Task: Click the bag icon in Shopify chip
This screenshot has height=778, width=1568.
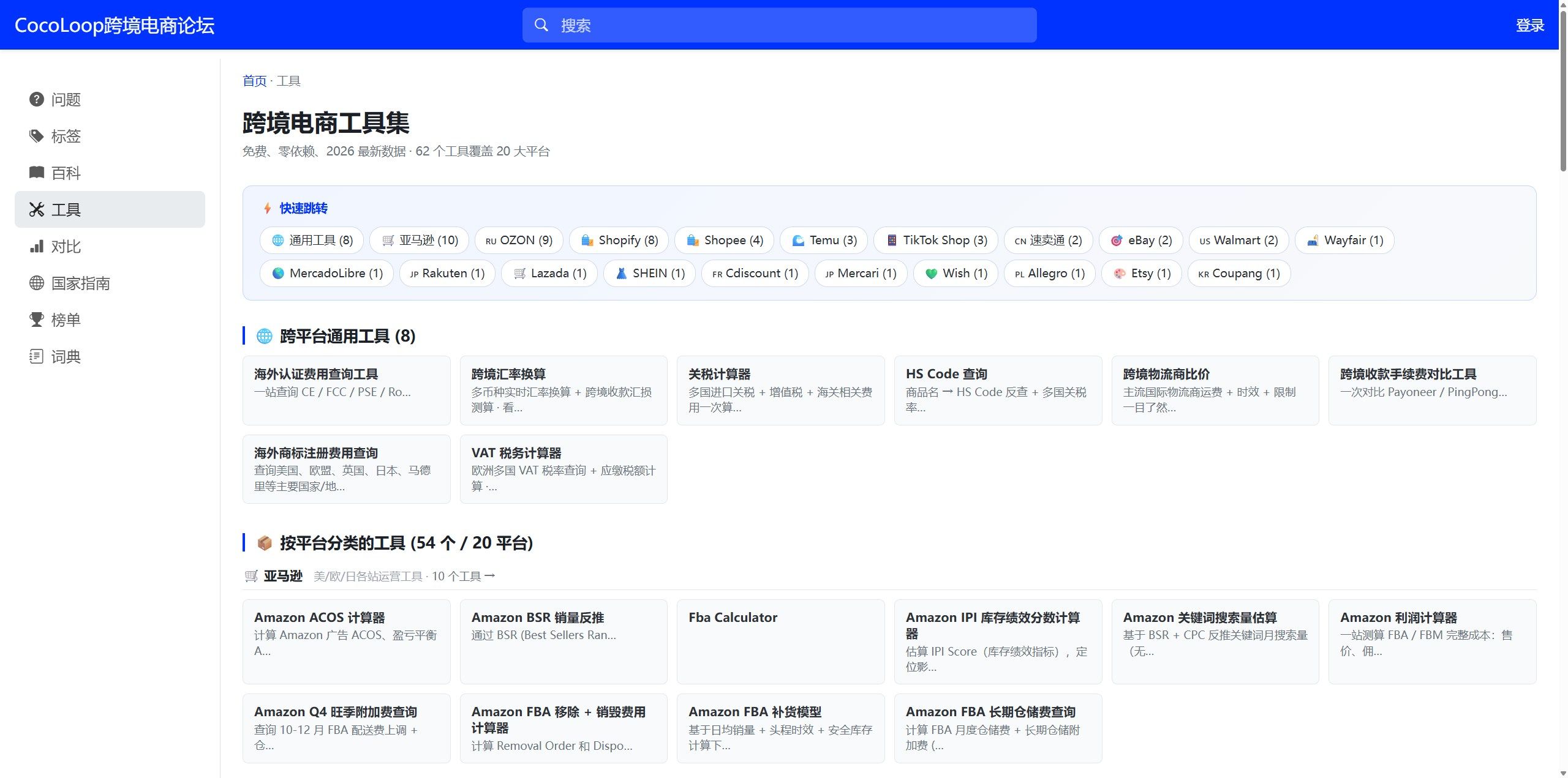Action: tap(587, 241)
